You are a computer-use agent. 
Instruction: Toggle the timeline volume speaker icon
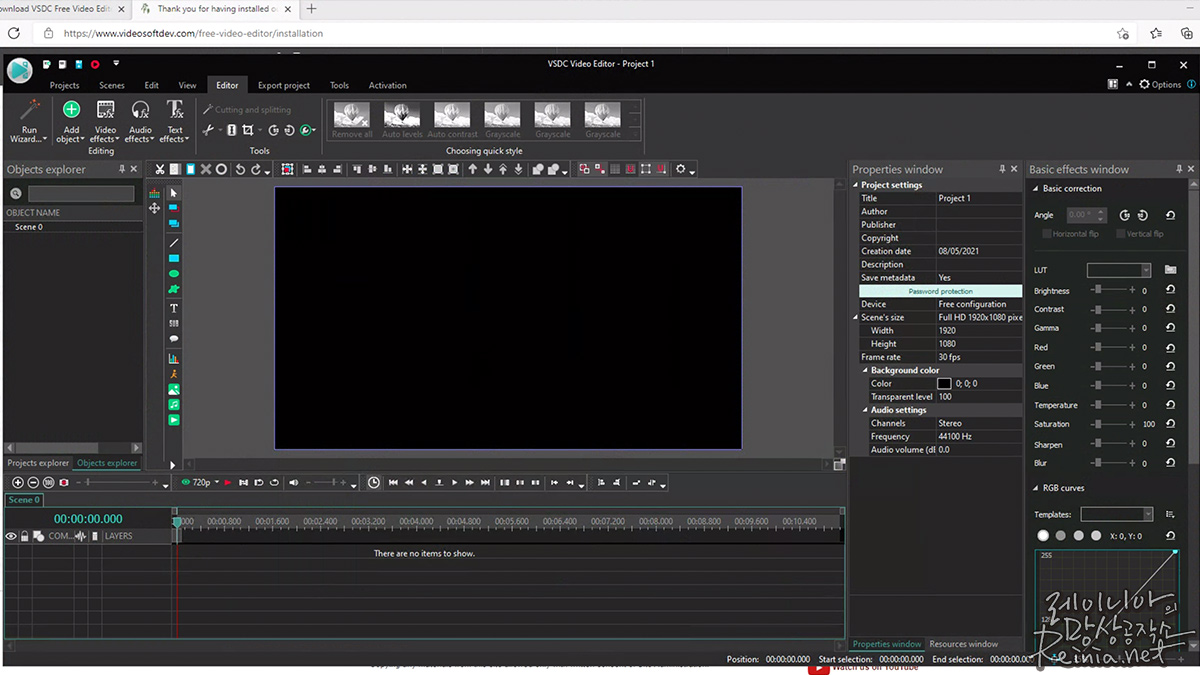point(293,483)
